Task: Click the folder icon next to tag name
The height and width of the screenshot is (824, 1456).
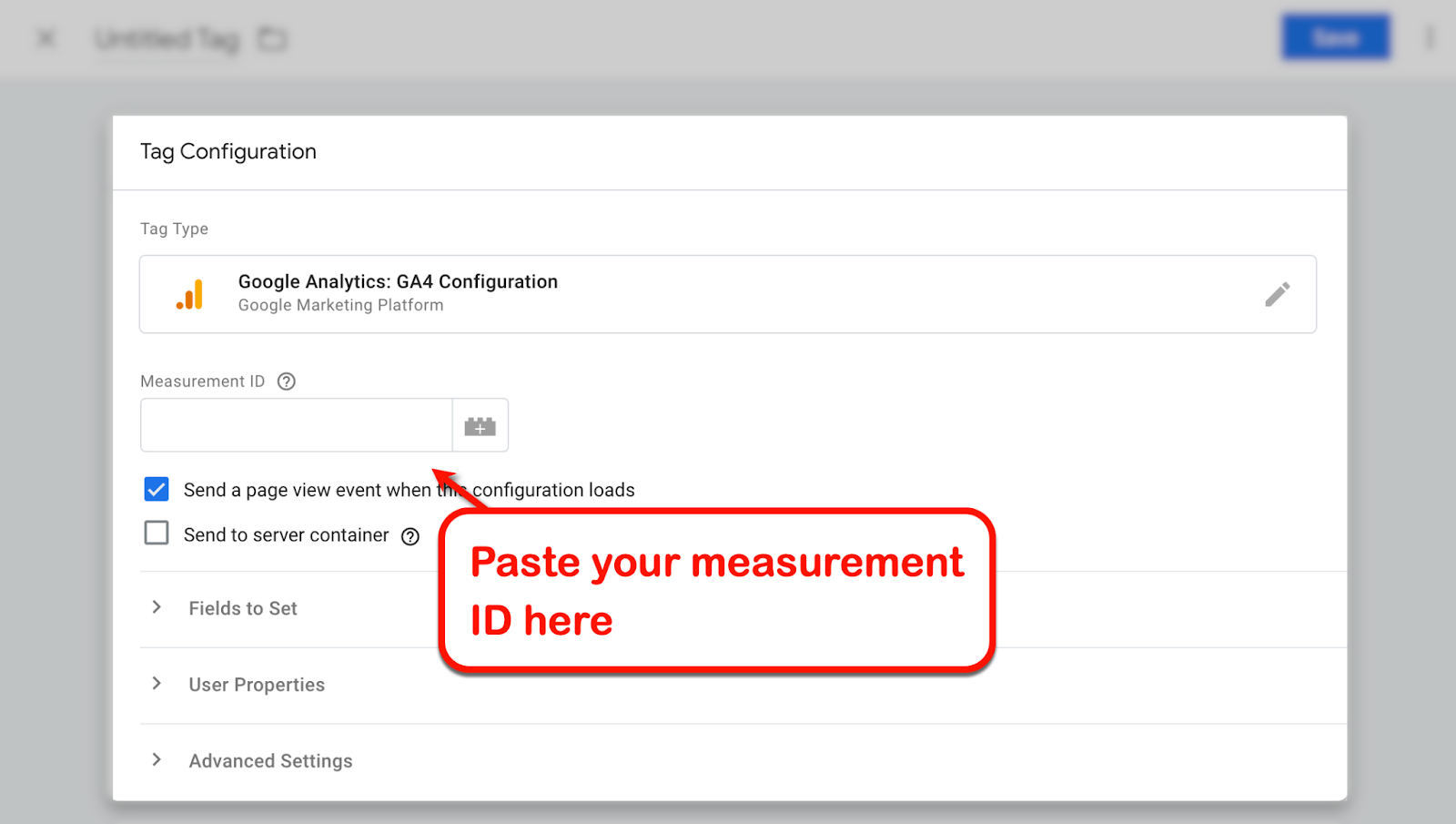Action: (272, 39)
